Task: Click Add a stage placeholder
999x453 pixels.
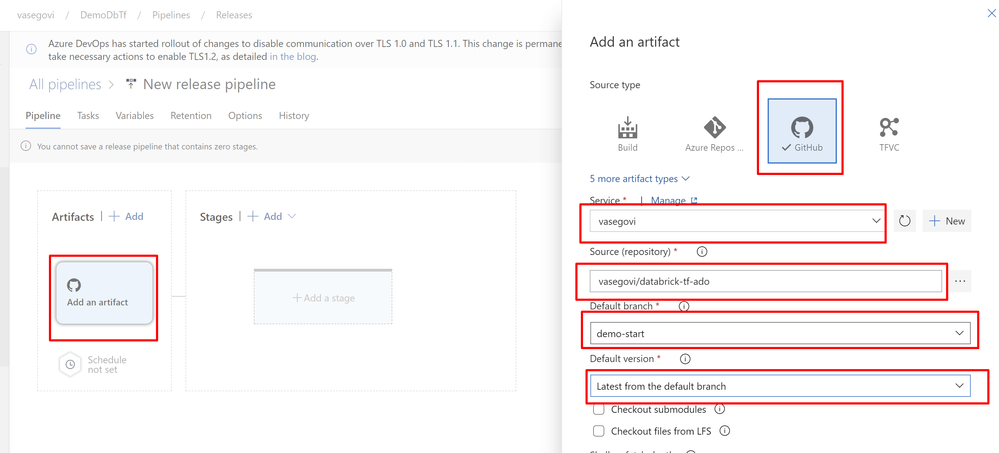Action: point(323,298)
